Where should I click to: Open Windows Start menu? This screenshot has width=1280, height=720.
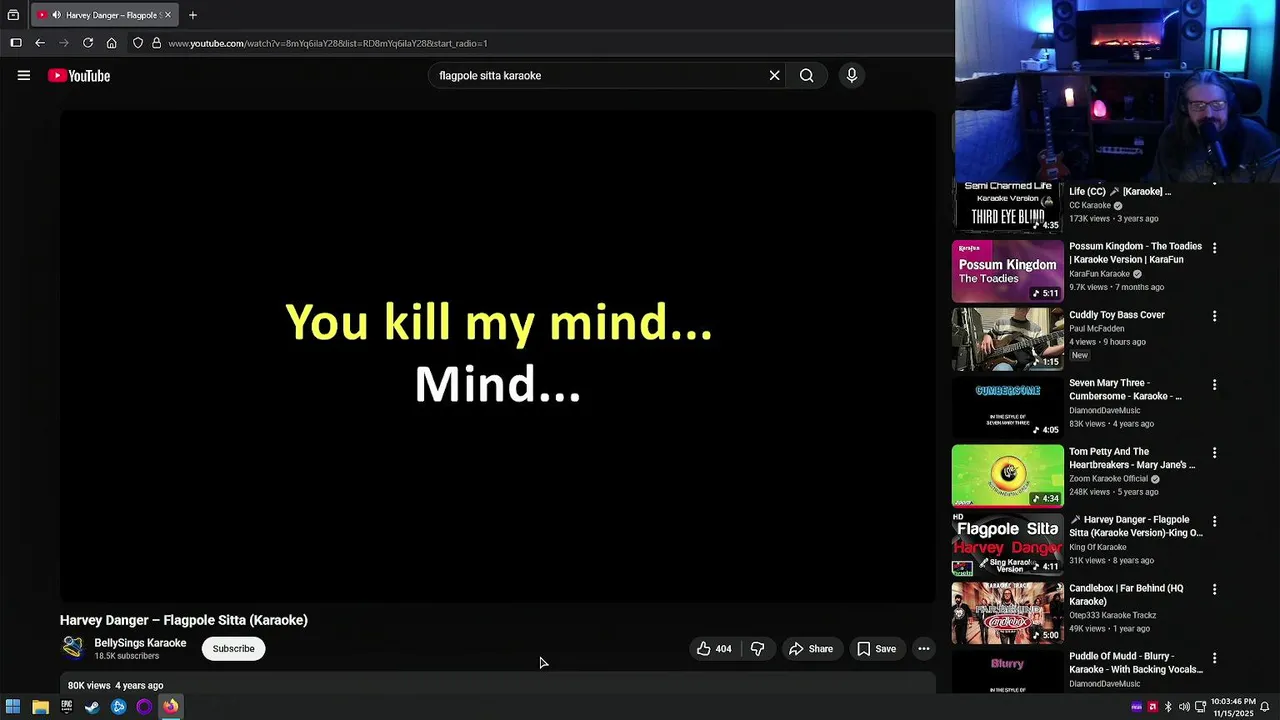pyautogui.click(x=13, y=707)
